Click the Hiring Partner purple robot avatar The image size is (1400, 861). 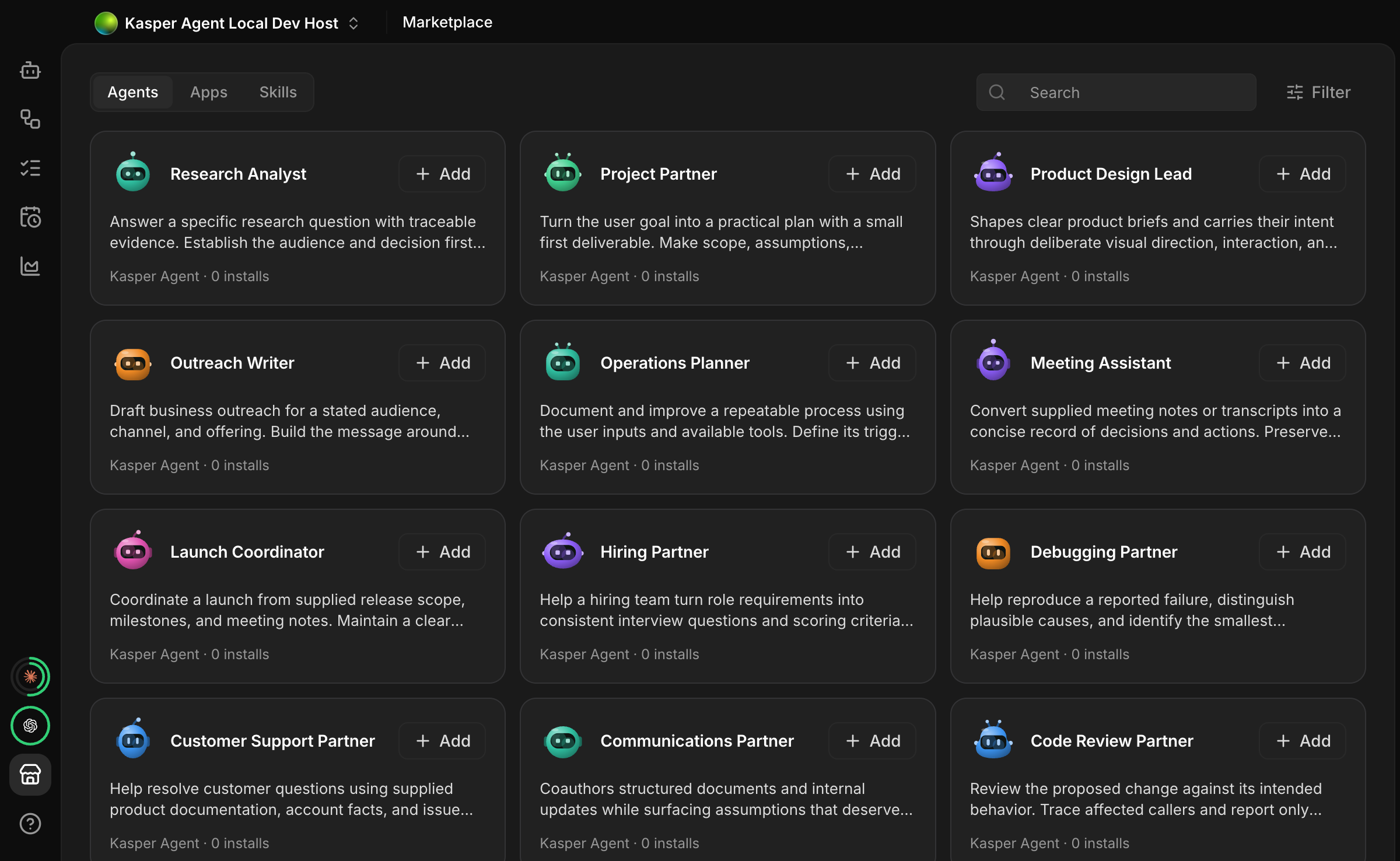(x=563, y=551)
